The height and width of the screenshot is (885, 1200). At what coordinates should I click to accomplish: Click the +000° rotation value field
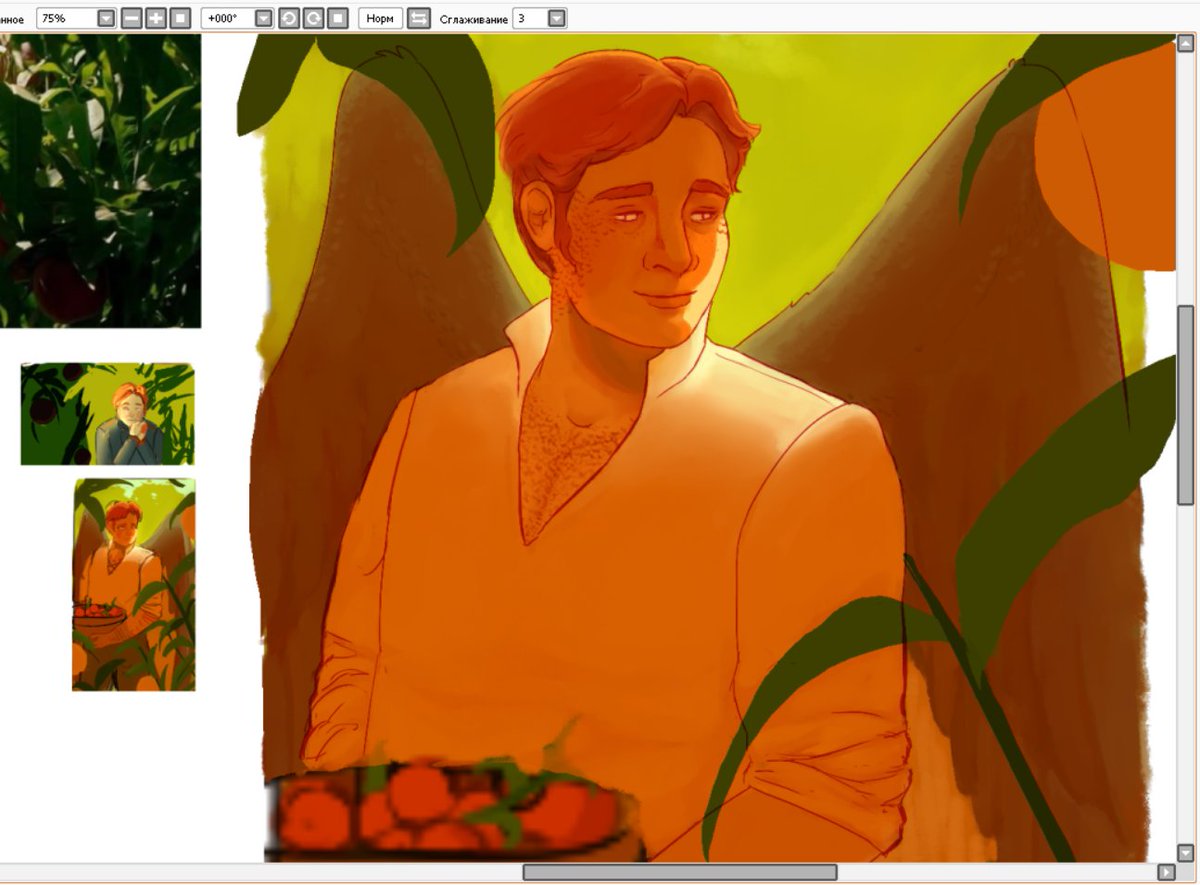pos(229,18)
